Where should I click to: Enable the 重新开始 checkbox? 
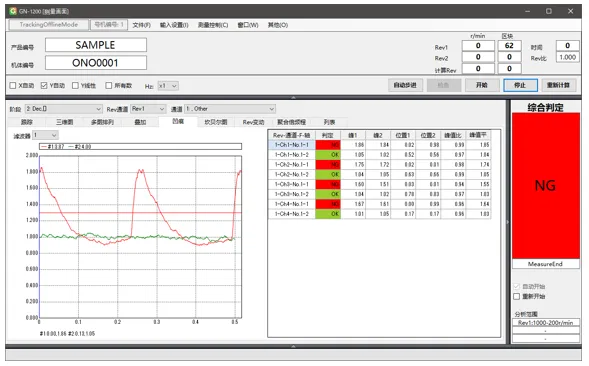pos(517,296)
